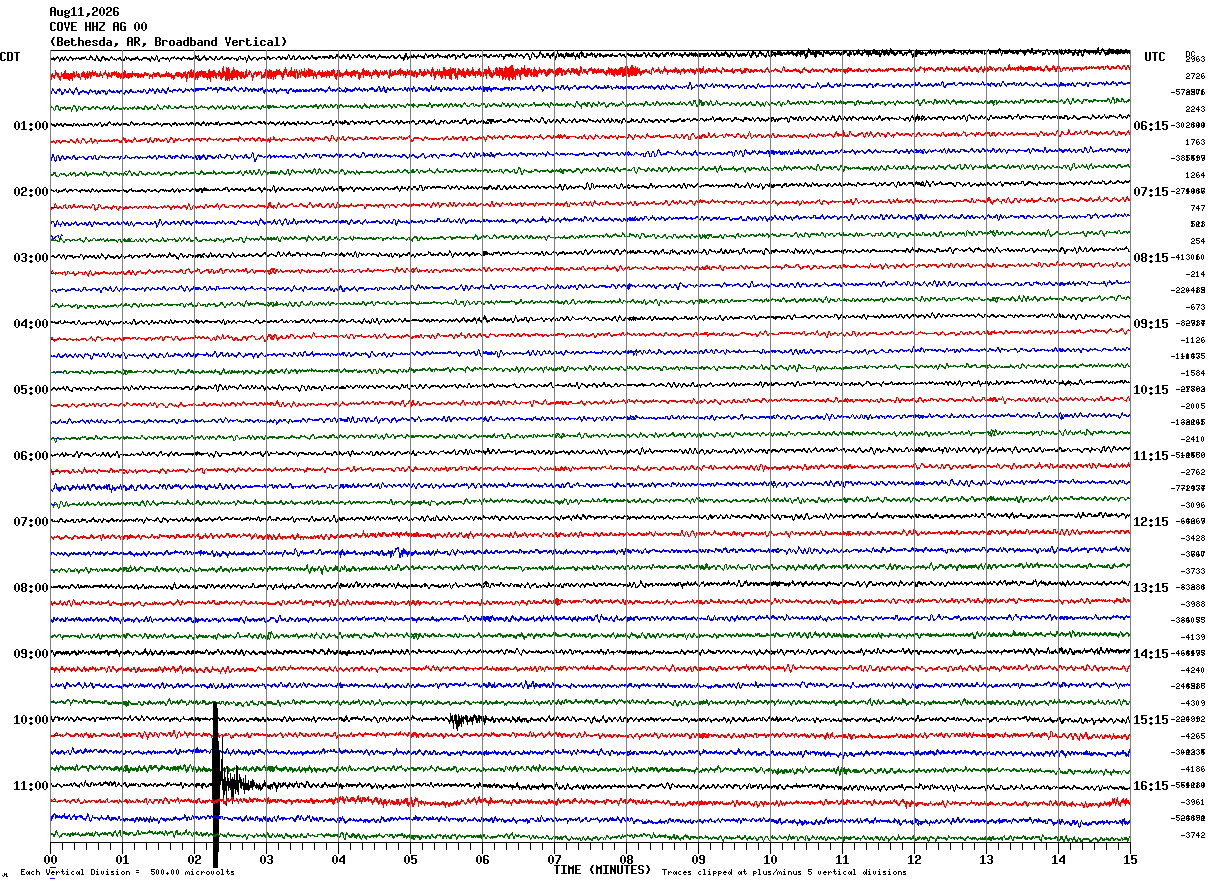Select the 11:00 CDT hour label
This screenshot has height=886, width=1210.
[x=31, y=786]
